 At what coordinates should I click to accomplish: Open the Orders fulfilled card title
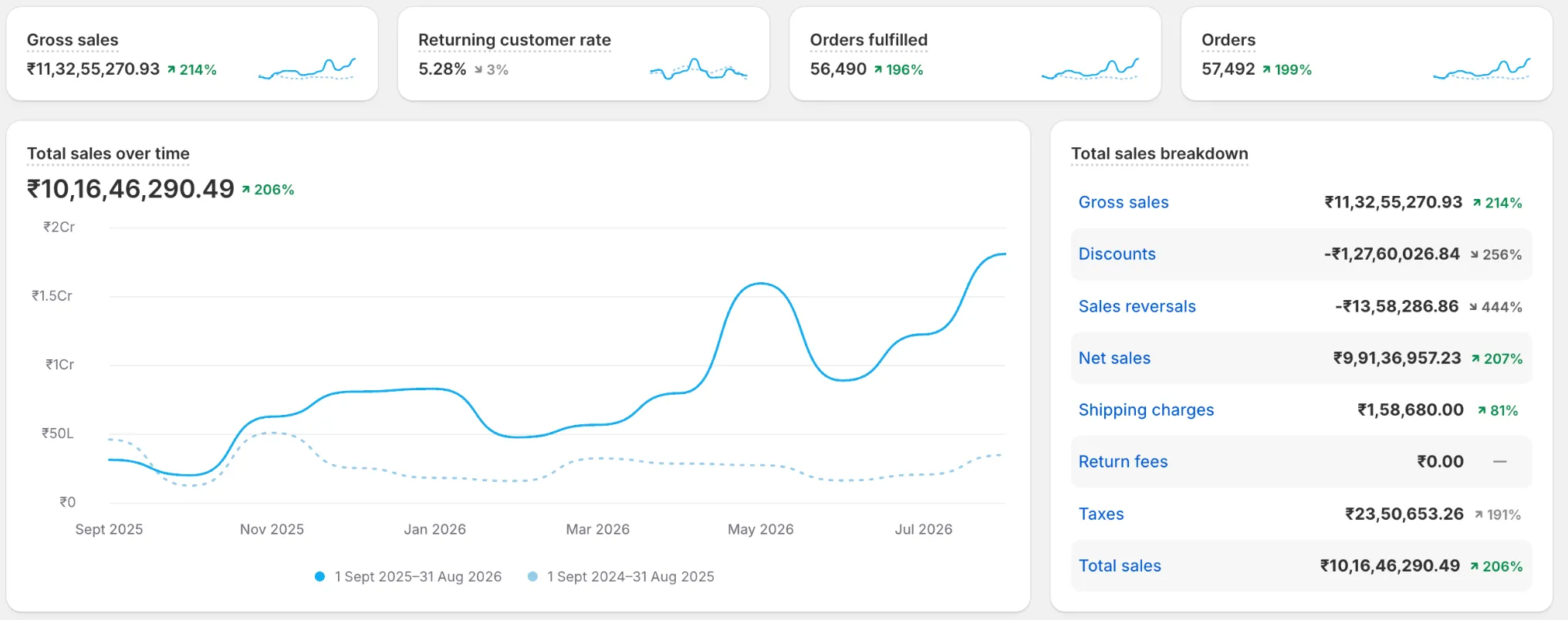tap(868, 40)
